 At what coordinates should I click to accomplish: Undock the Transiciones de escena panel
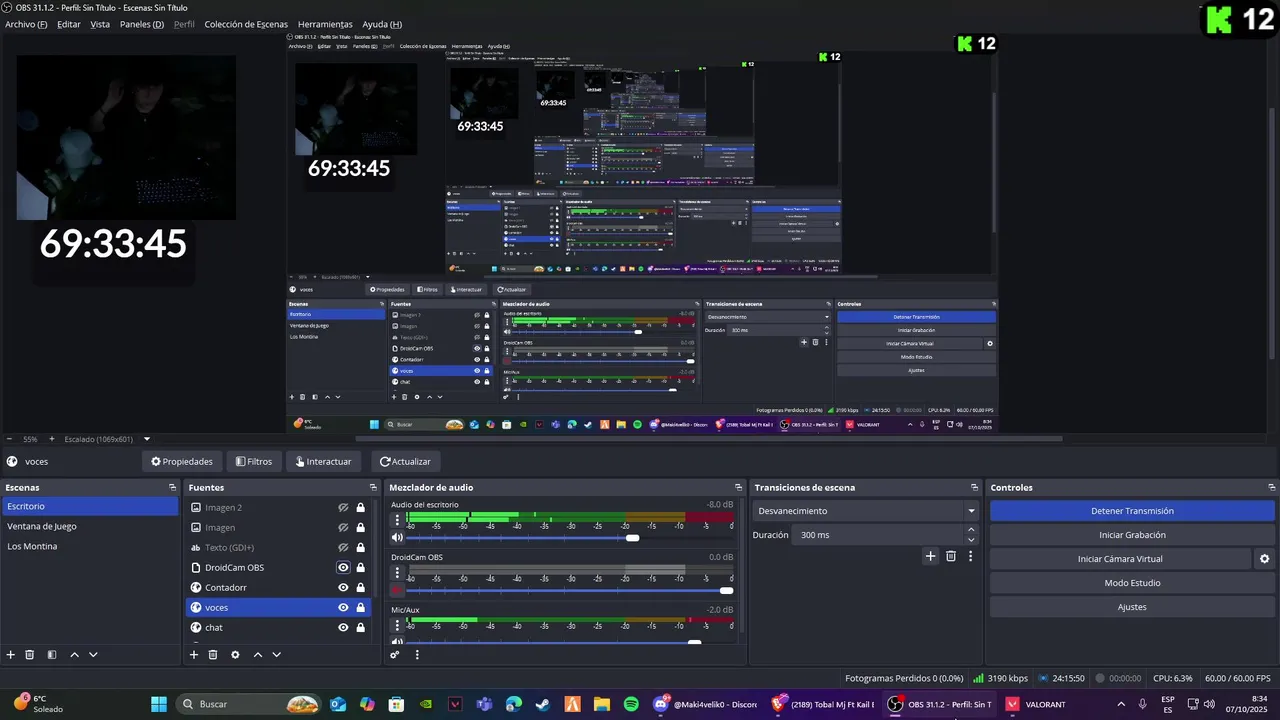click(x=974, y=488)
